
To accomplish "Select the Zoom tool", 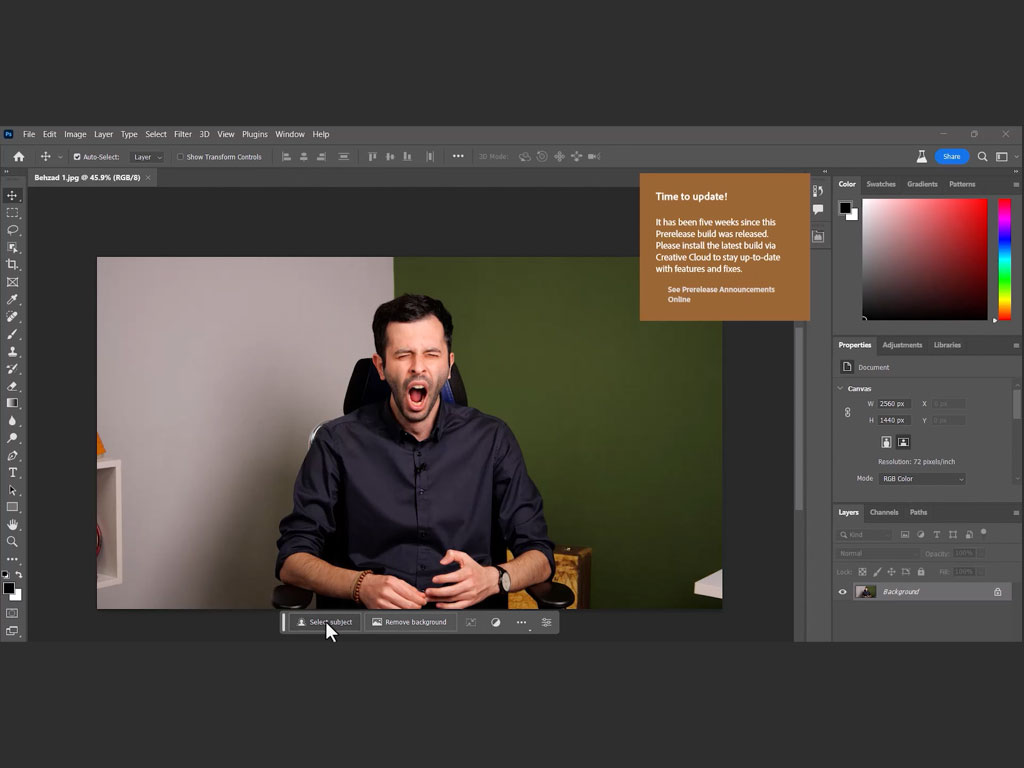I will (12, 541).
